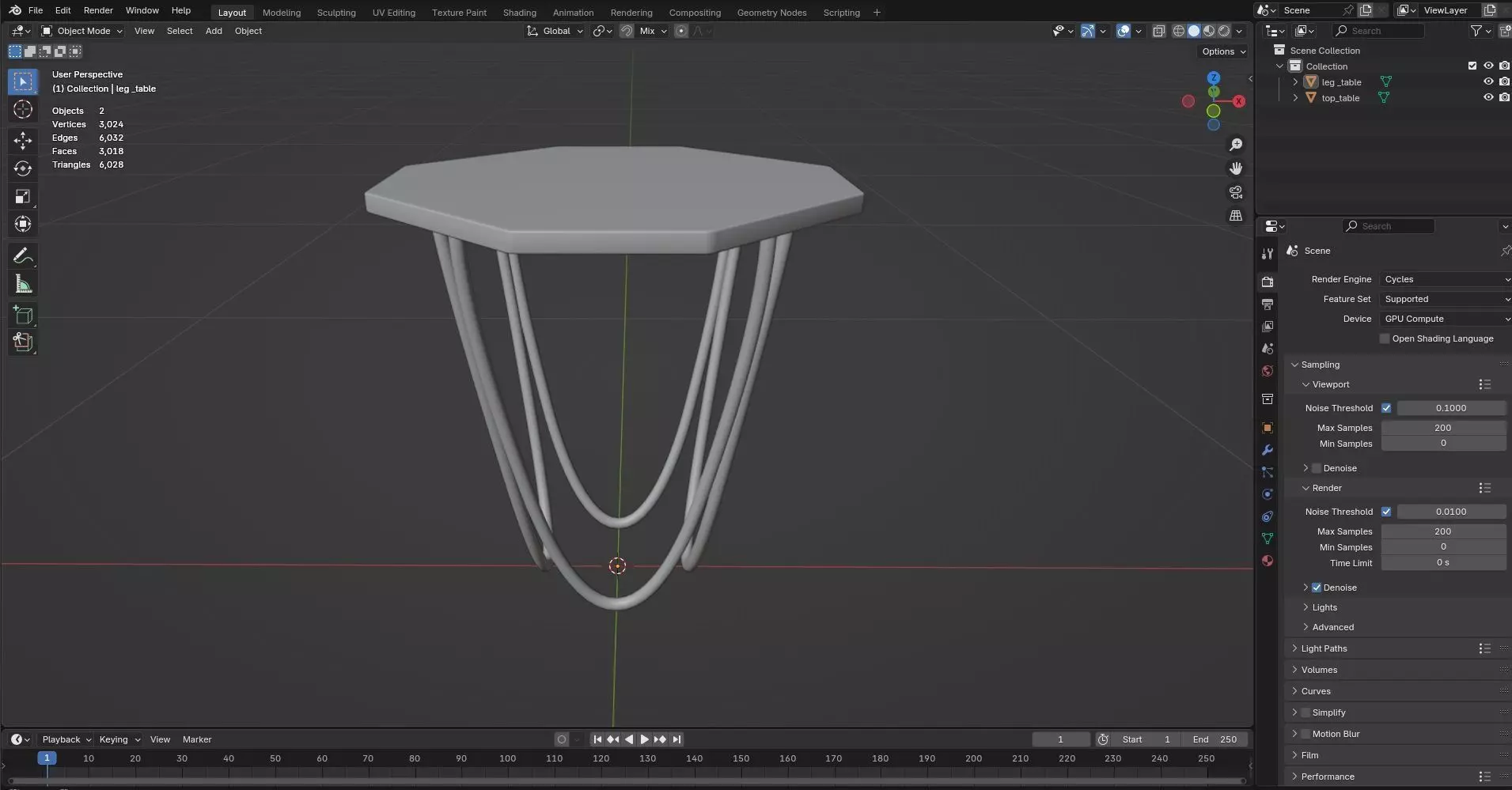Toggle Collection exclude checkbox
Screen dimensions: 1512x790
click(1472, 66)
